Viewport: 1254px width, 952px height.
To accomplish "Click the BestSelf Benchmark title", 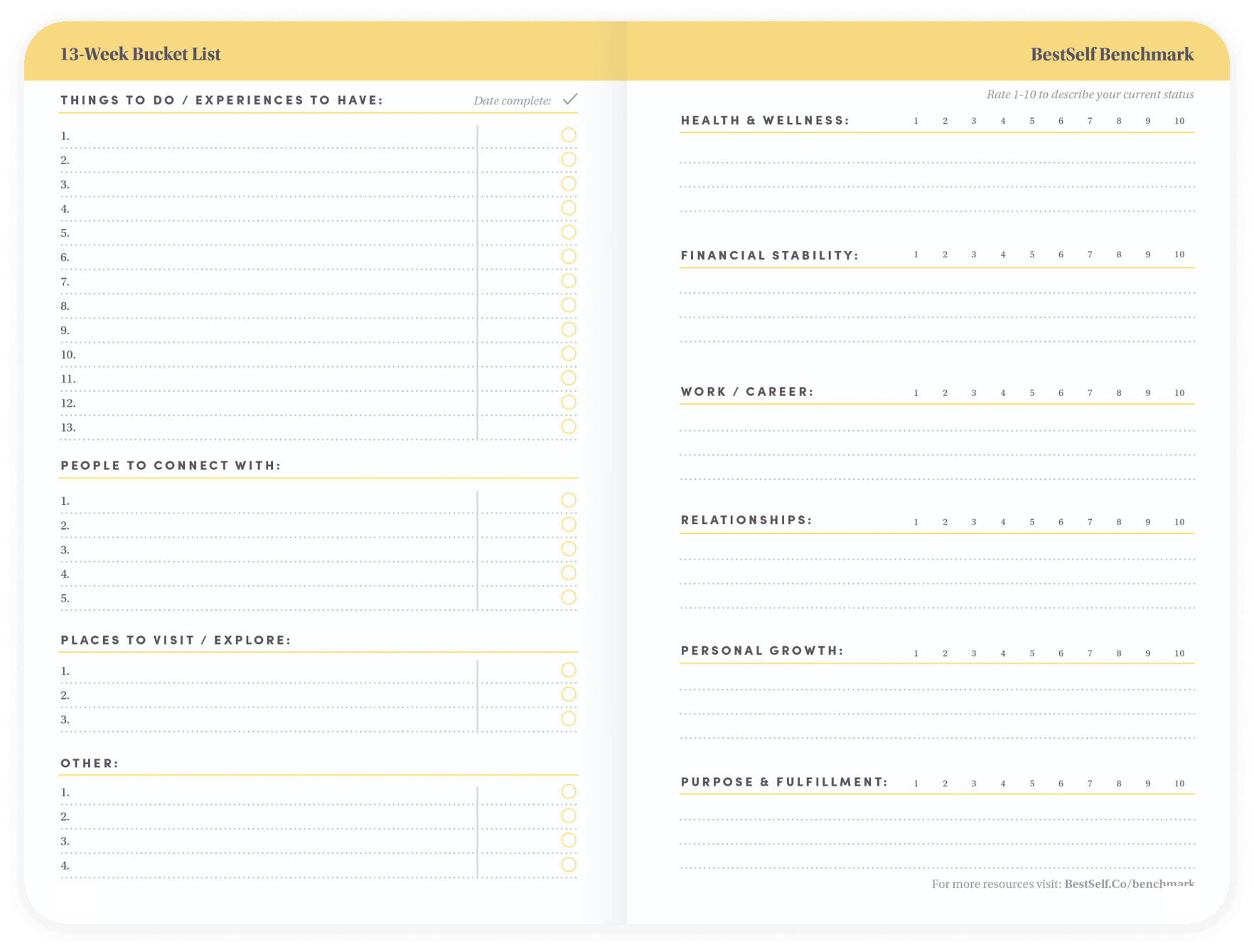I will pyautogui.click(x=1112, y=54).
